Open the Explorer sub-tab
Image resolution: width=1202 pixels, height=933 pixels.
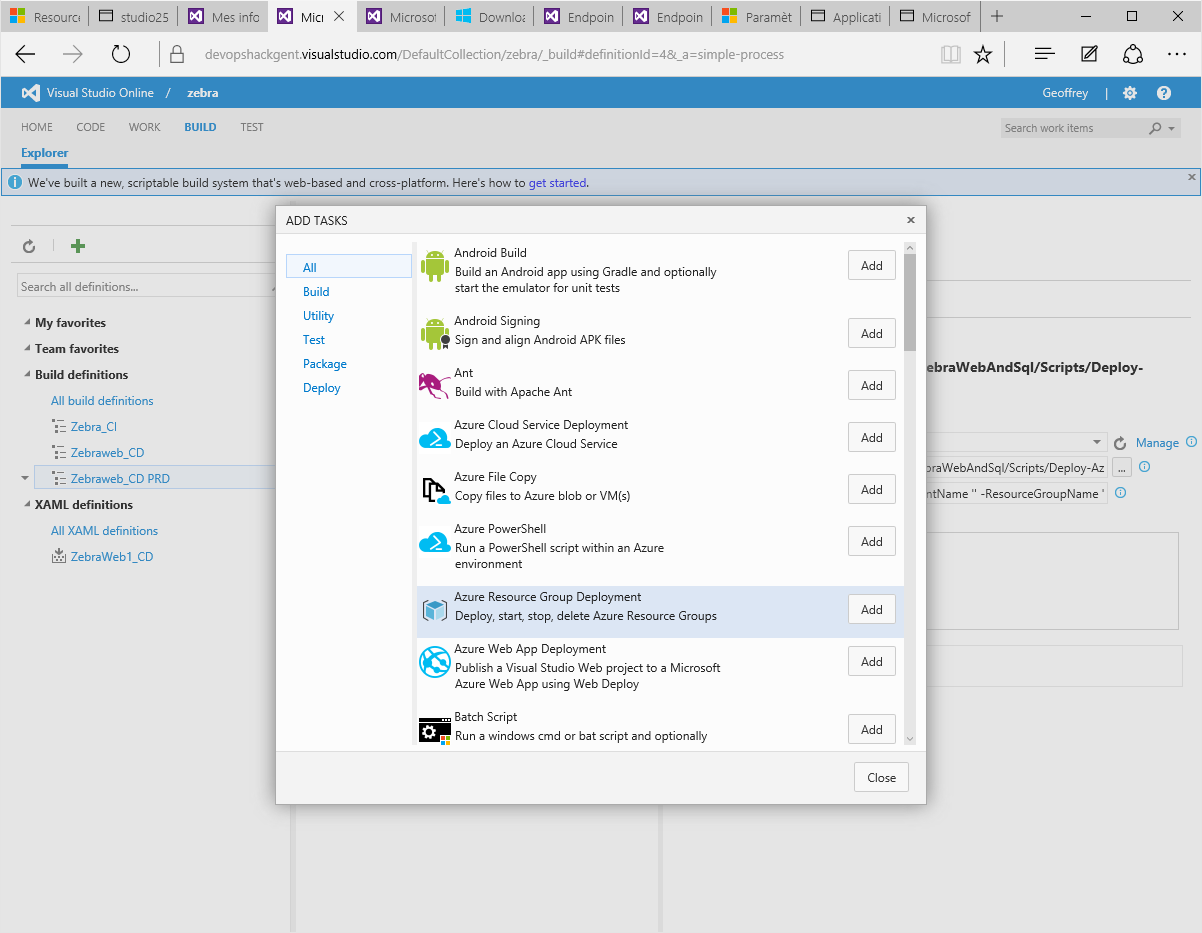pyautogui.click(x=45, y=153)
